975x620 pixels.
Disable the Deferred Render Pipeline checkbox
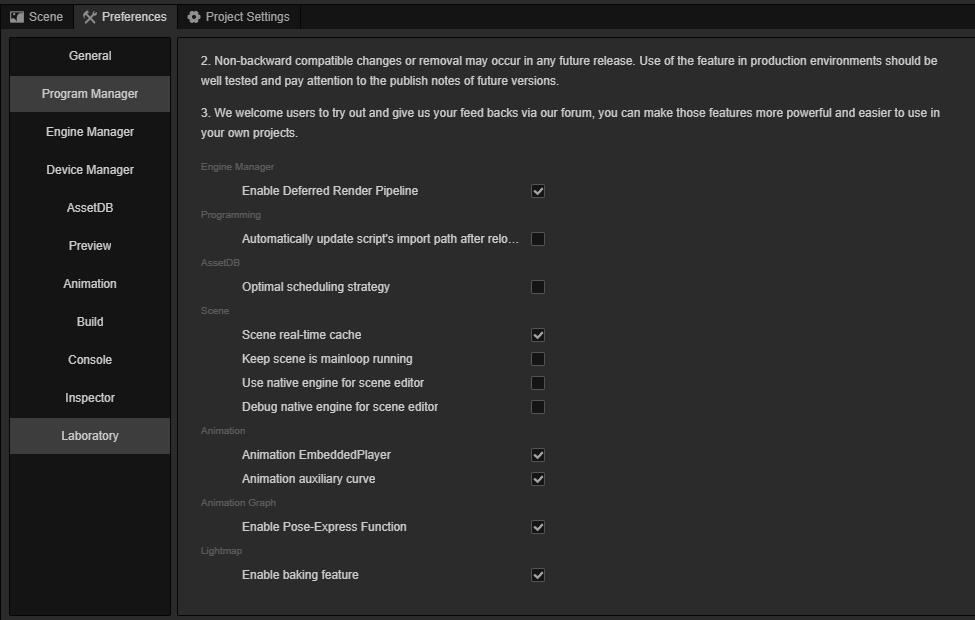click(x=538, y=191)
